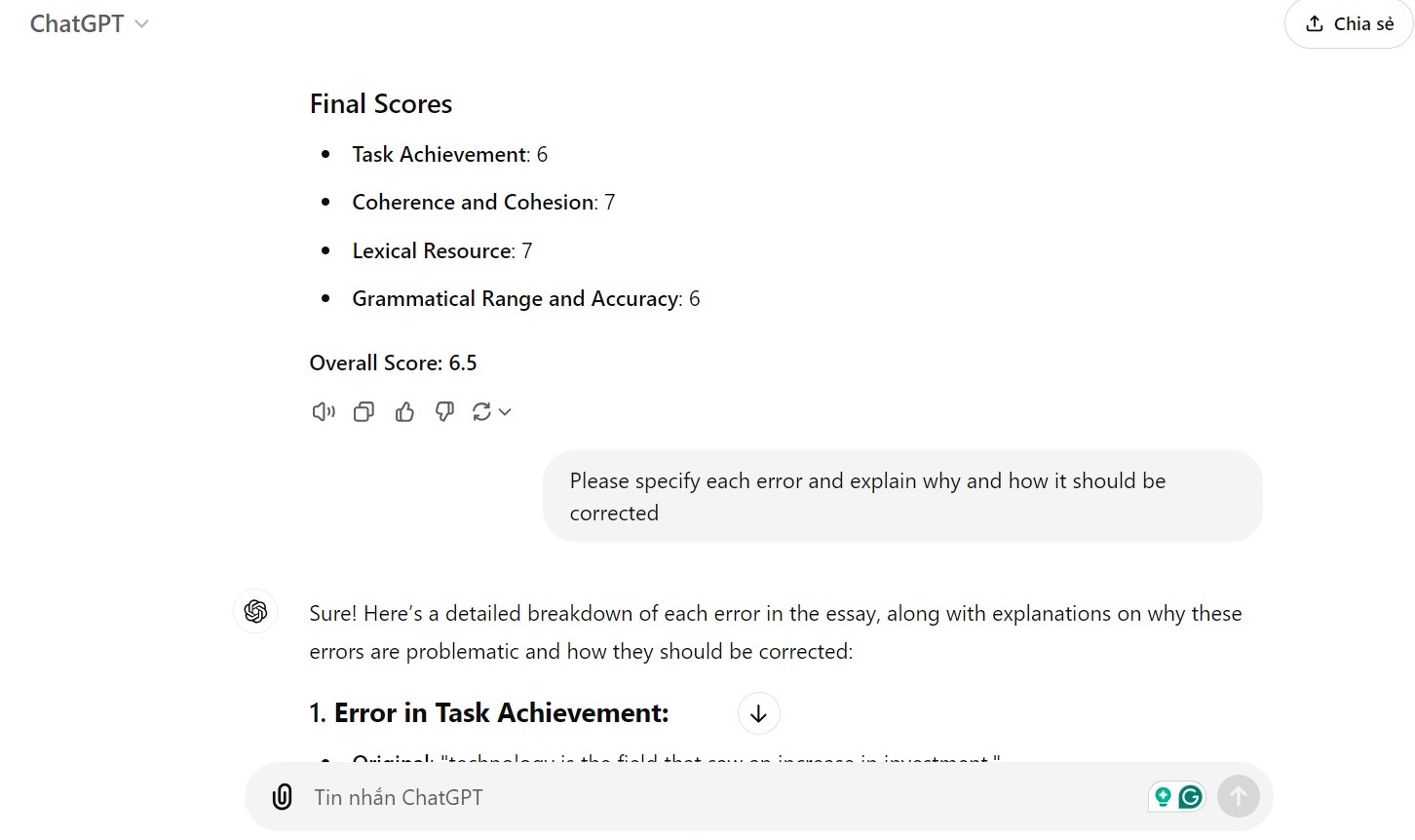
Task: Share the chat via the Chia sẻ button
Action: click(1349, 23)
